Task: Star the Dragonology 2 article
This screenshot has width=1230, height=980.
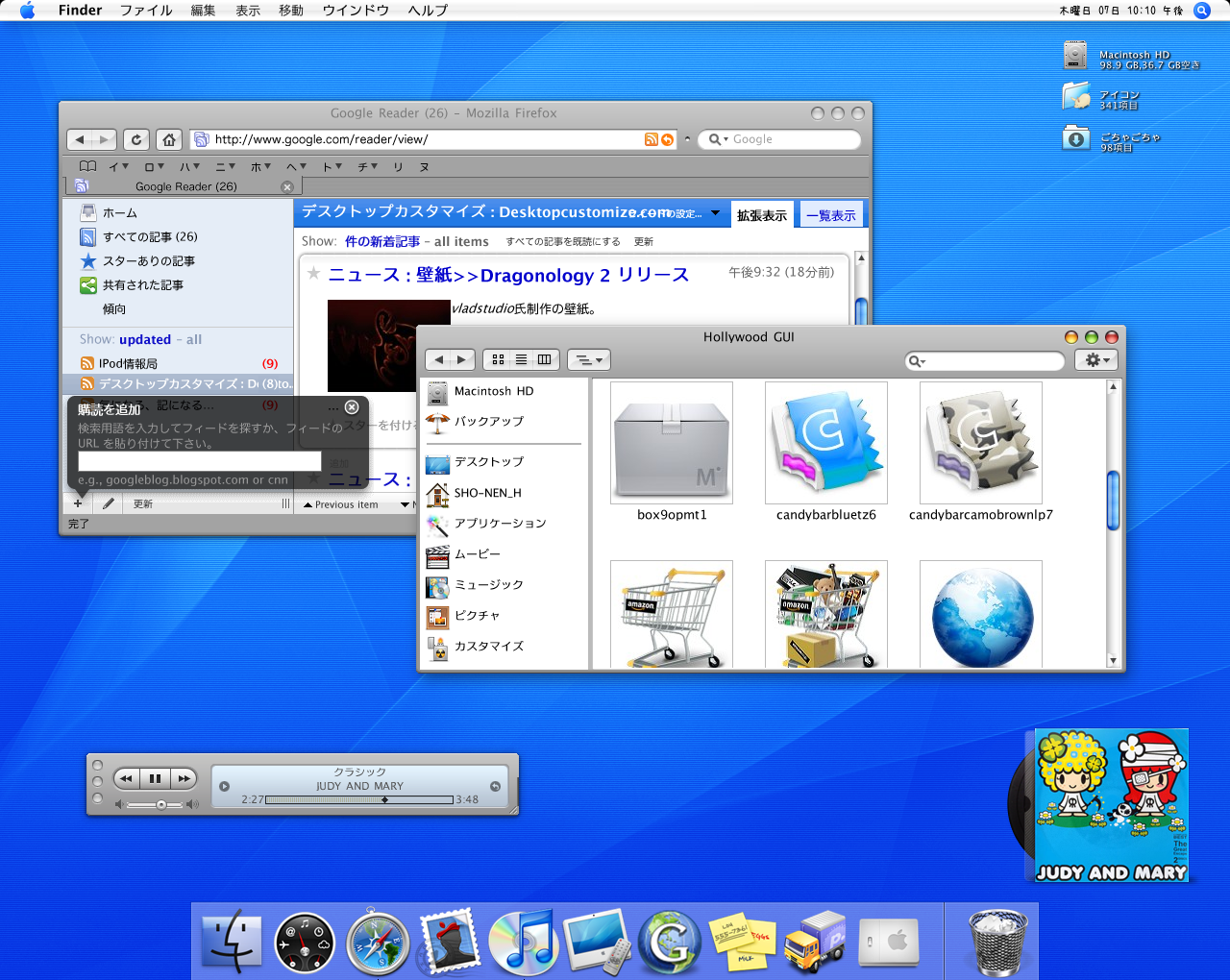Action: tap(313, 273)
